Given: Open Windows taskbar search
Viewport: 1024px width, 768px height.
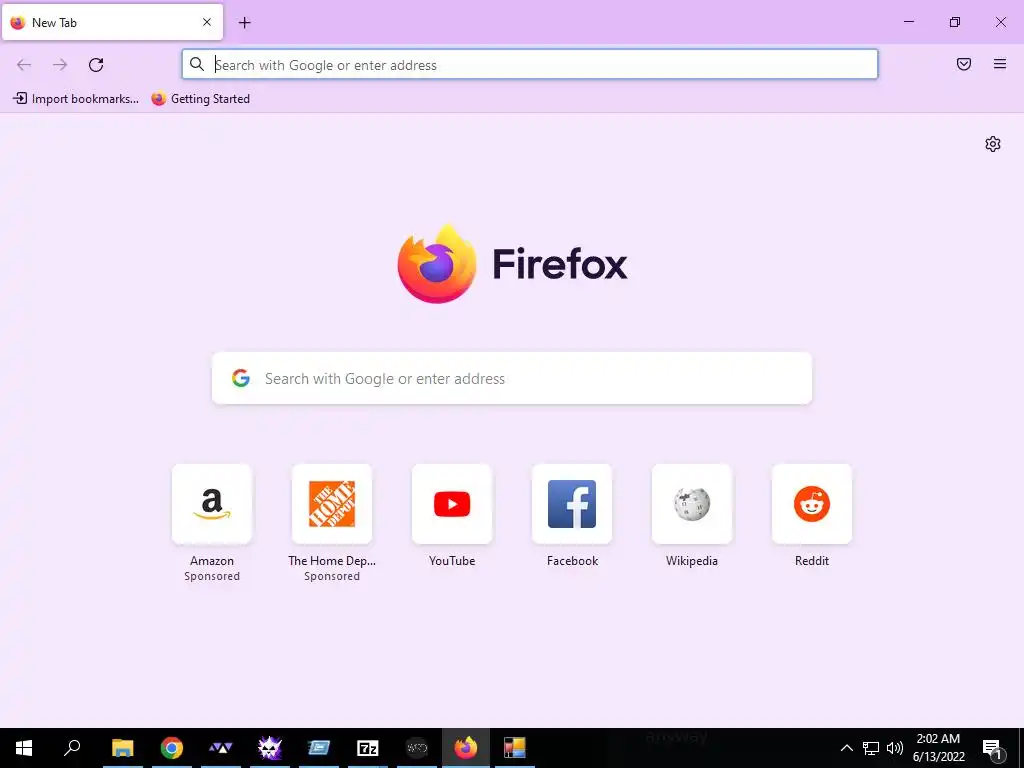Looking at the screenshot, I should pyautogui.click(x=72, y=748).
